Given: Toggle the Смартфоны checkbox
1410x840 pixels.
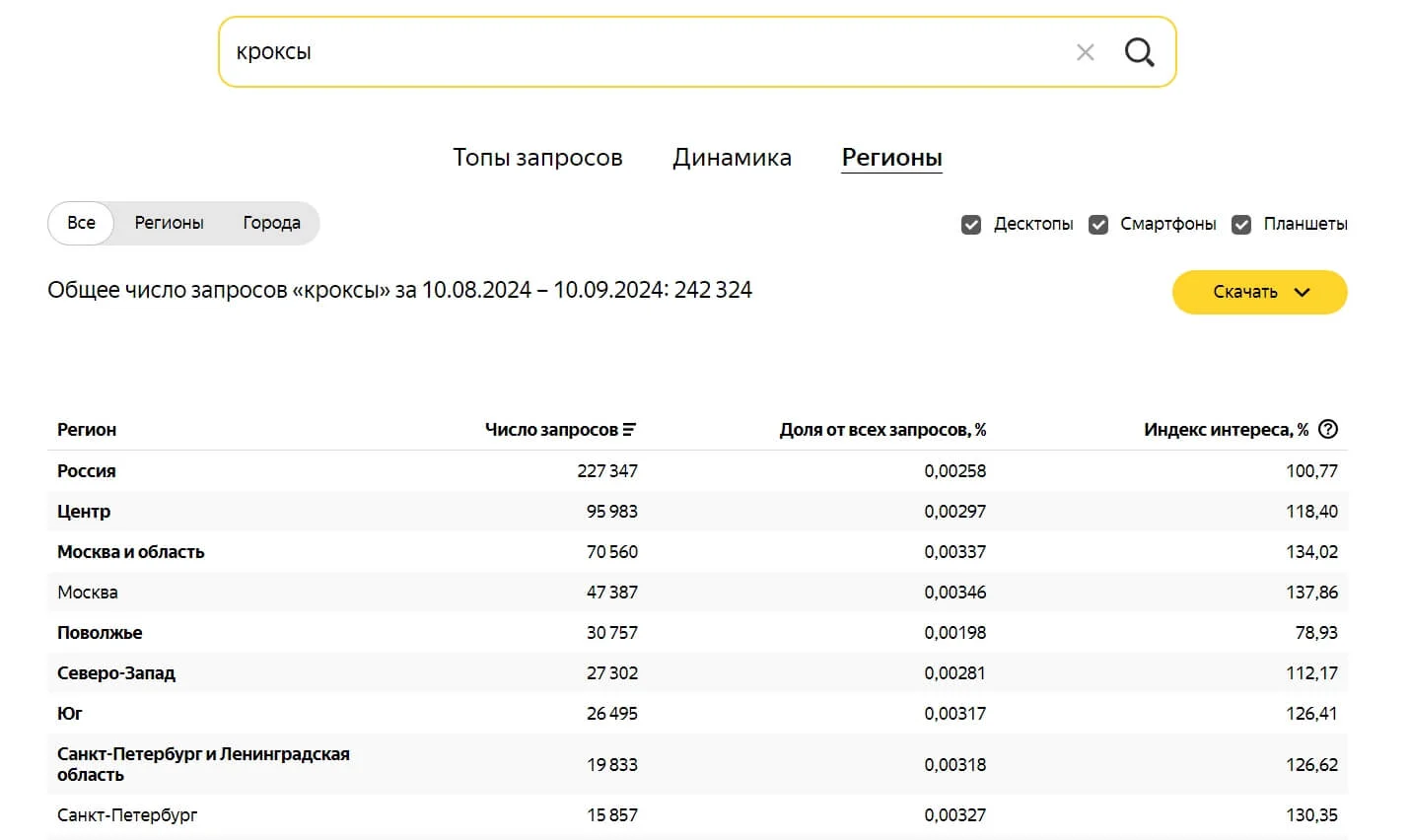Looking at the screenshot, I should click(x=1098, y=225).
